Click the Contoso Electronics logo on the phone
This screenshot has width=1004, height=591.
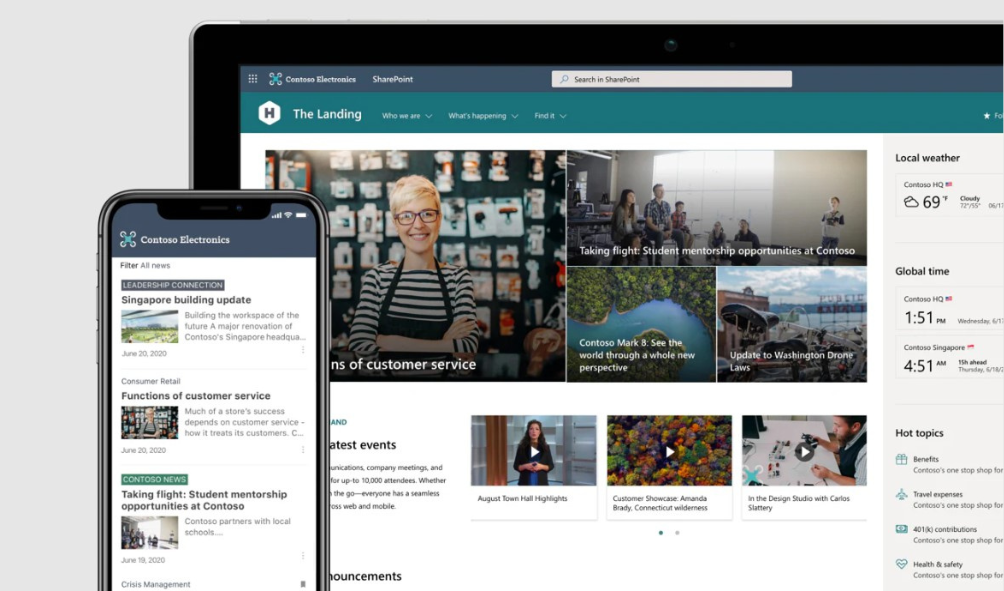point(128,239)
